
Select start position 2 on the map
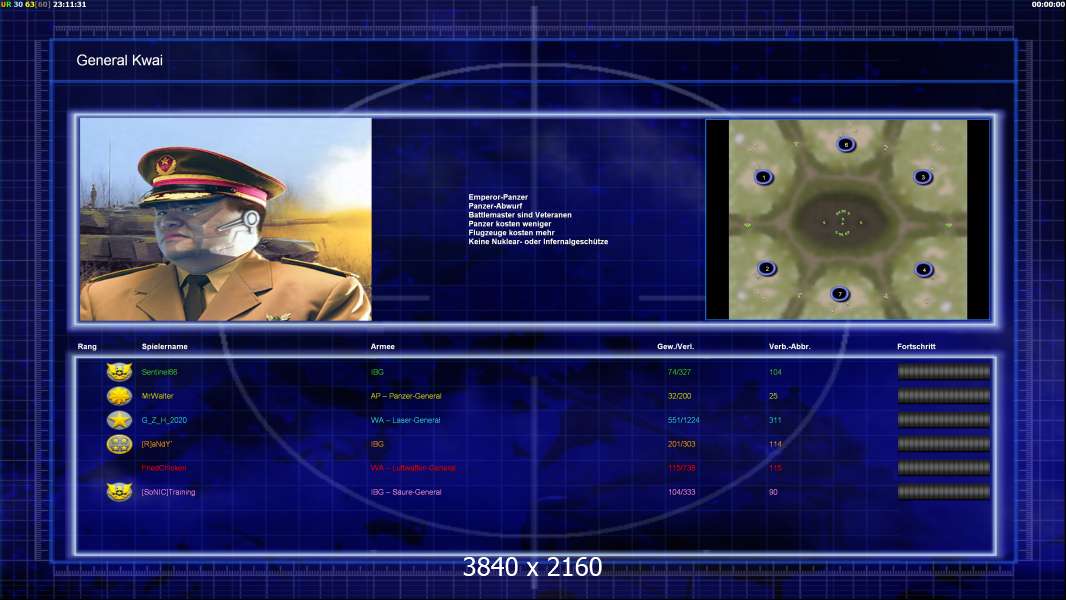[x=767, y=268]
